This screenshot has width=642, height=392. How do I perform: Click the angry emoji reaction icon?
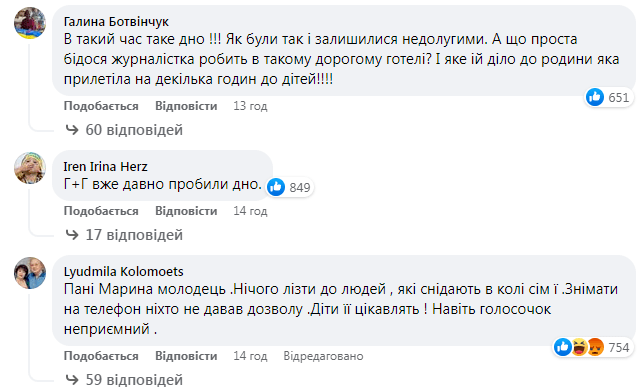point(596,347)
